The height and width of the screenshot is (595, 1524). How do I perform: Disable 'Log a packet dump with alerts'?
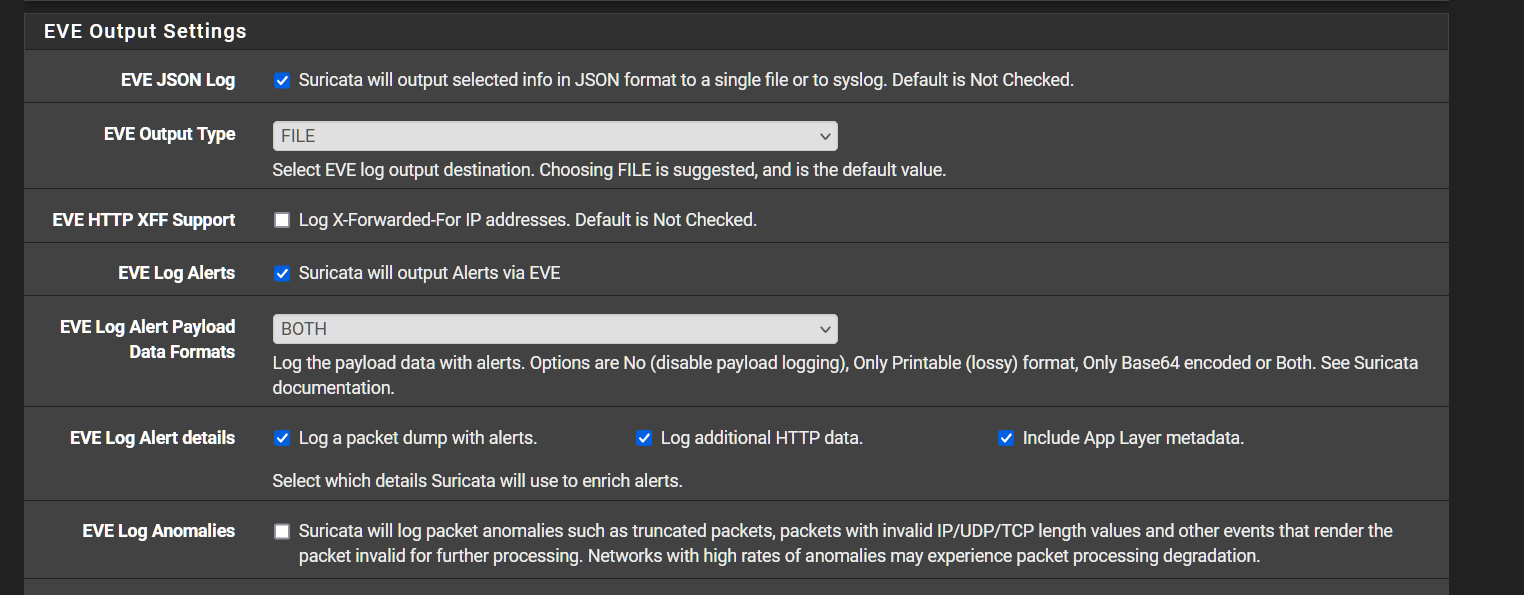coord(282,438)
